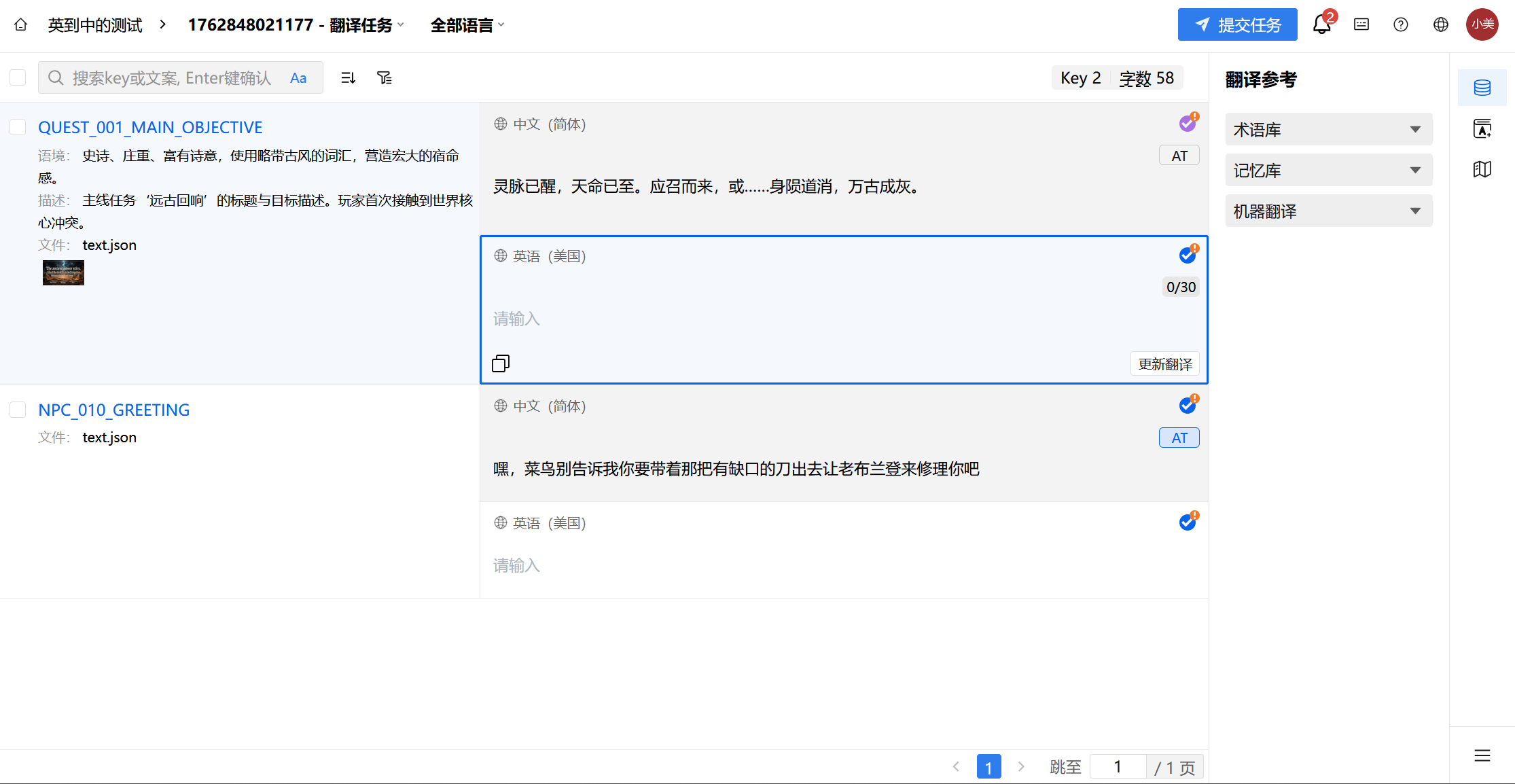Image resolution: width=1515 pixels, height=784 pixels.
Task: Click the 提交任务 button
Action: coord(1237,25)
